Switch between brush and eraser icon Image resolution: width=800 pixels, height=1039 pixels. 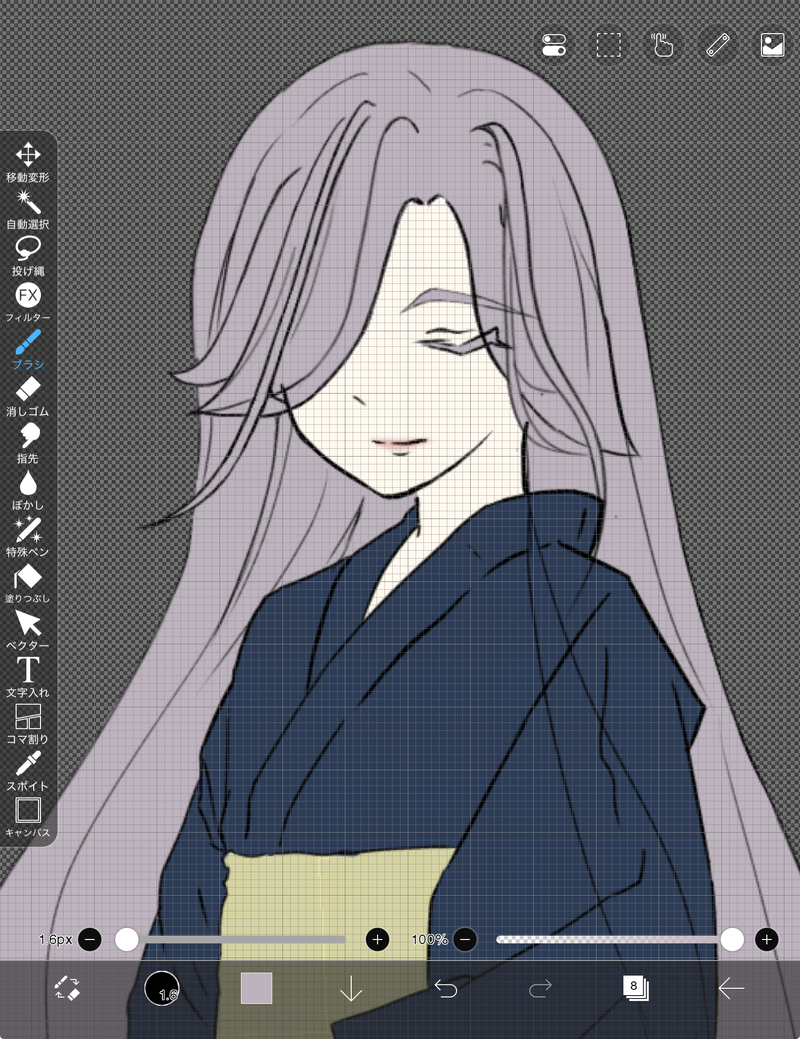67,988
